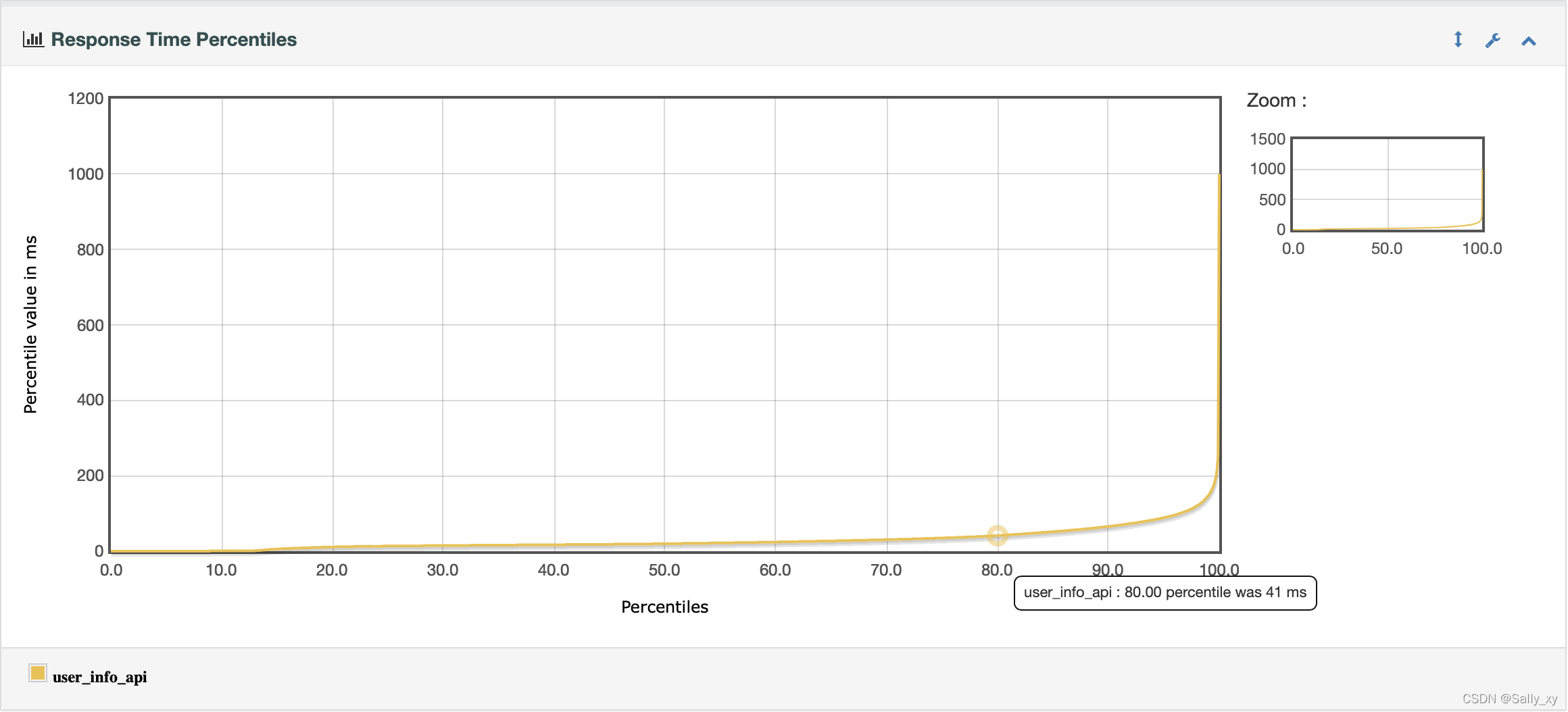
Task: Click the 1500 label on zoom overview axis
Action: coord(1267,139)
